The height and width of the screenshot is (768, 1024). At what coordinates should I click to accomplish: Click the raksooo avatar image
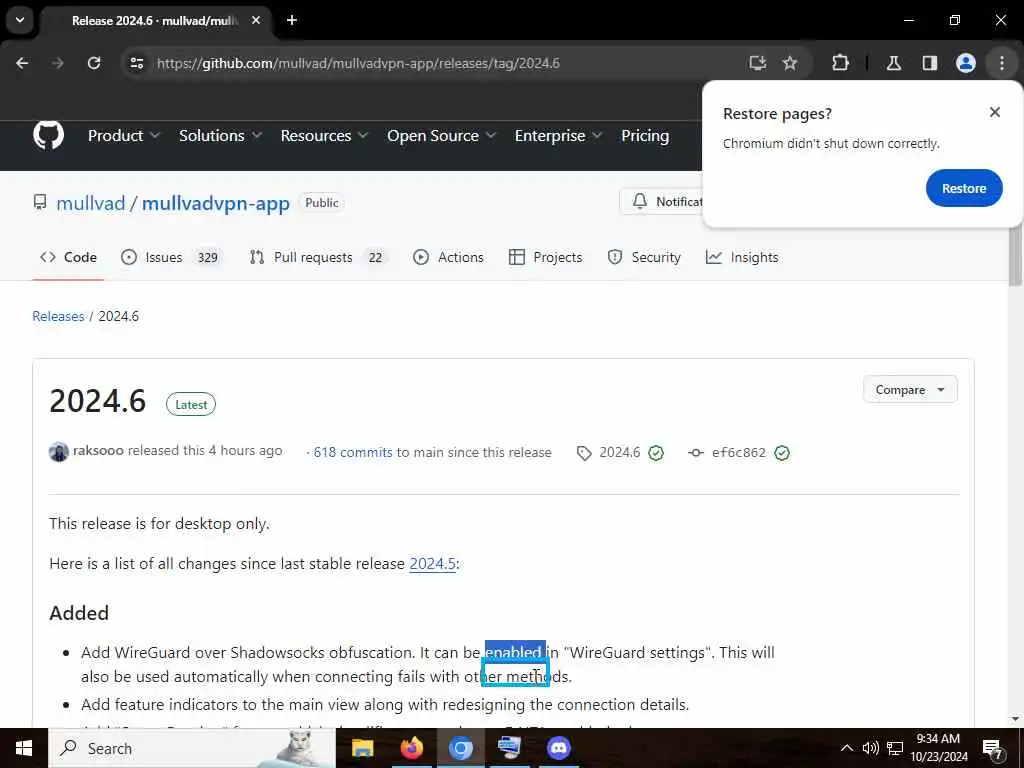pyautogui.click(x=59, y=452)
